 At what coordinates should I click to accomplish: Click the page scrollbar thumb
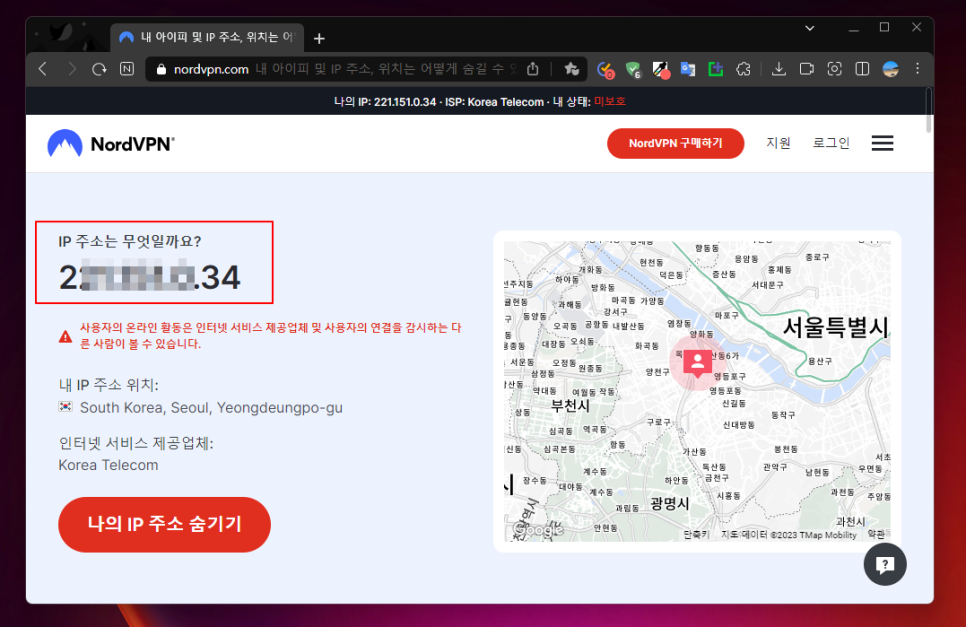929,110
